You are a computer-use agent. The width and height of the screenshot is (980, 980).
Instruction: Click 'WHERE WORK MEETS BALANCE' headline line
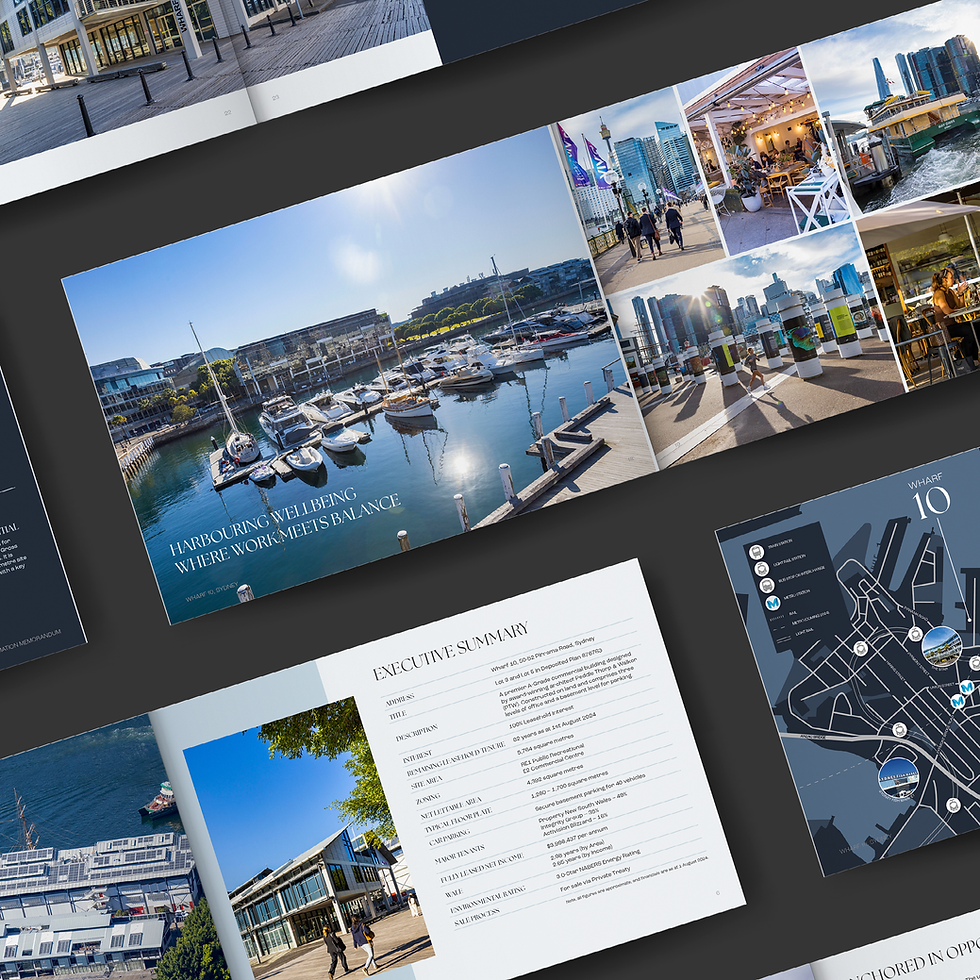tap(287, 534)
